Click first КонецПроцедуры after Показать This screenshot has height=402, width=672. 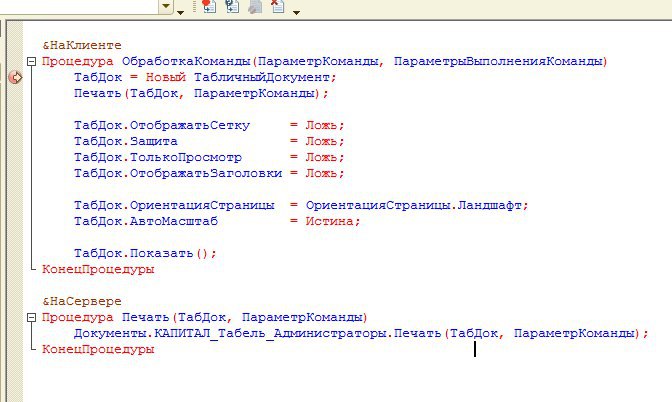coord(98,270)
